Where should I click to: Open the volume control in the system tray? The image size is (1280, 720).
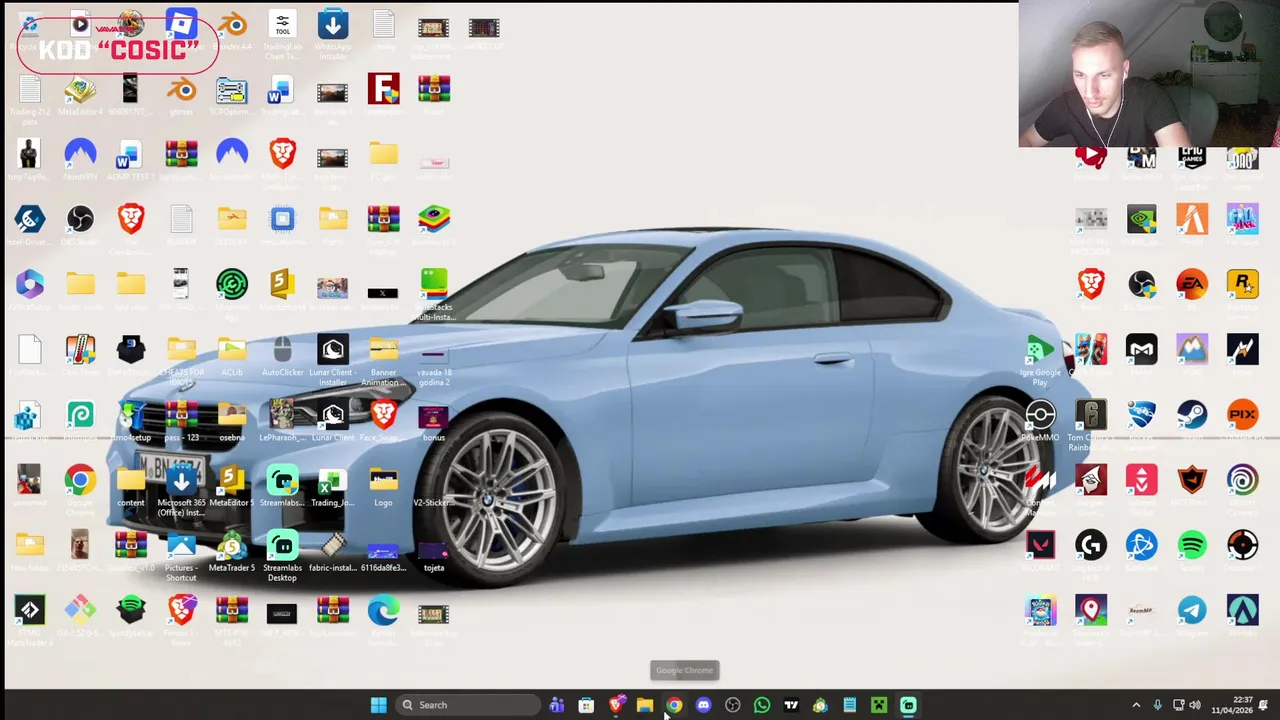1195,705
